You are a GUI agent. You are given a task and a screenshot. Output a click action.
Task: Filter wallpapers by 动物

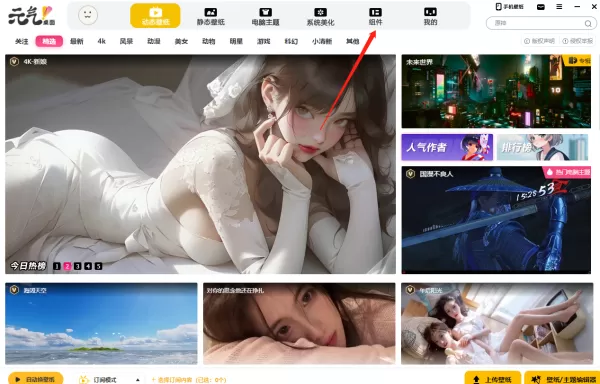[209, 41]
